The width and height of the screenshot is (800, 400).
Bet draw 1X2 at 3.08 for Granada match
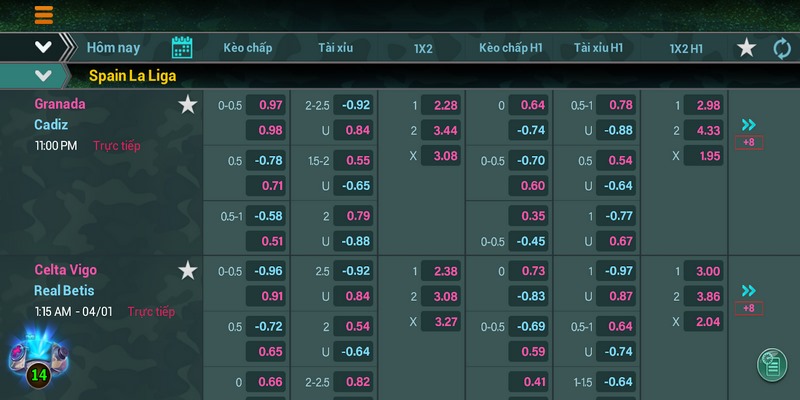click(441, 156)
